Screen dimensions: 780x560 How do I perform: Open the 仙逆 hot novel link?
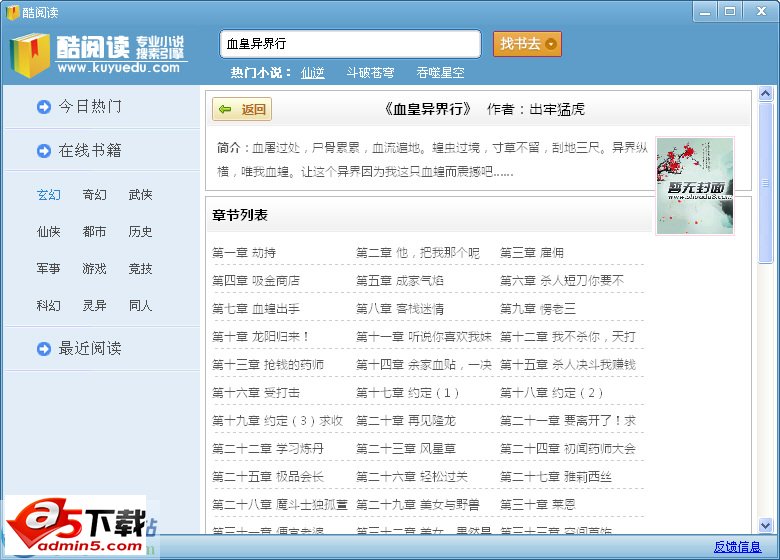313,73
